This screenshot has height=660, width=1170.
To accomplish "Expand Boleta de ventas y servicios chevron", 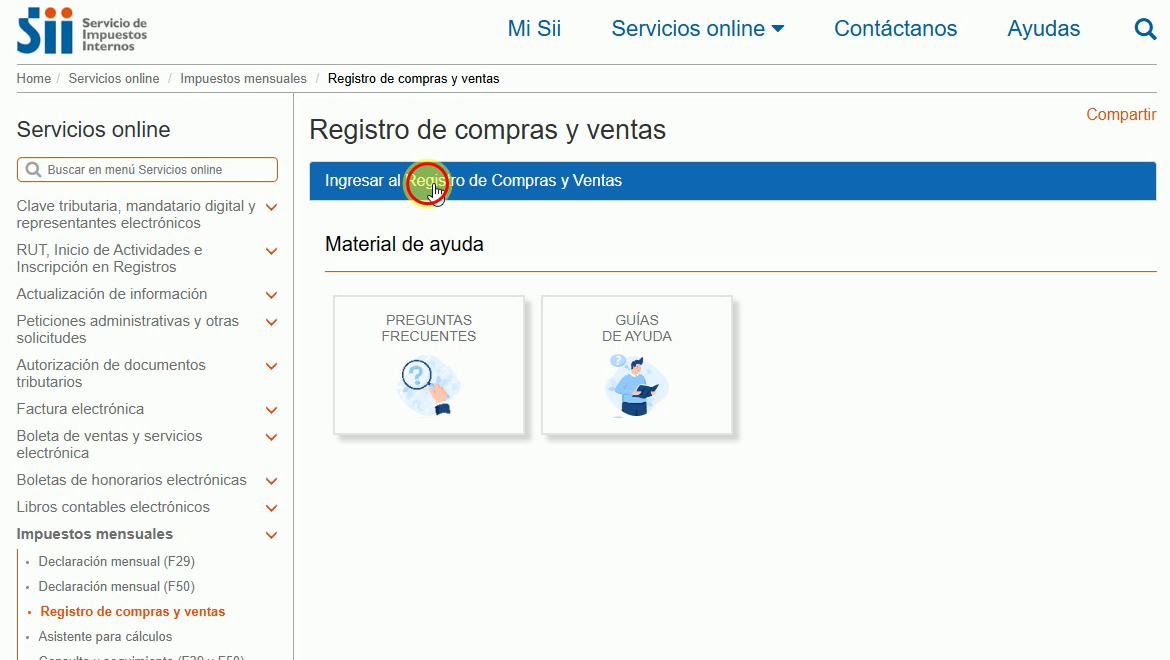I will pyautogui.click(x=272, y=437).
